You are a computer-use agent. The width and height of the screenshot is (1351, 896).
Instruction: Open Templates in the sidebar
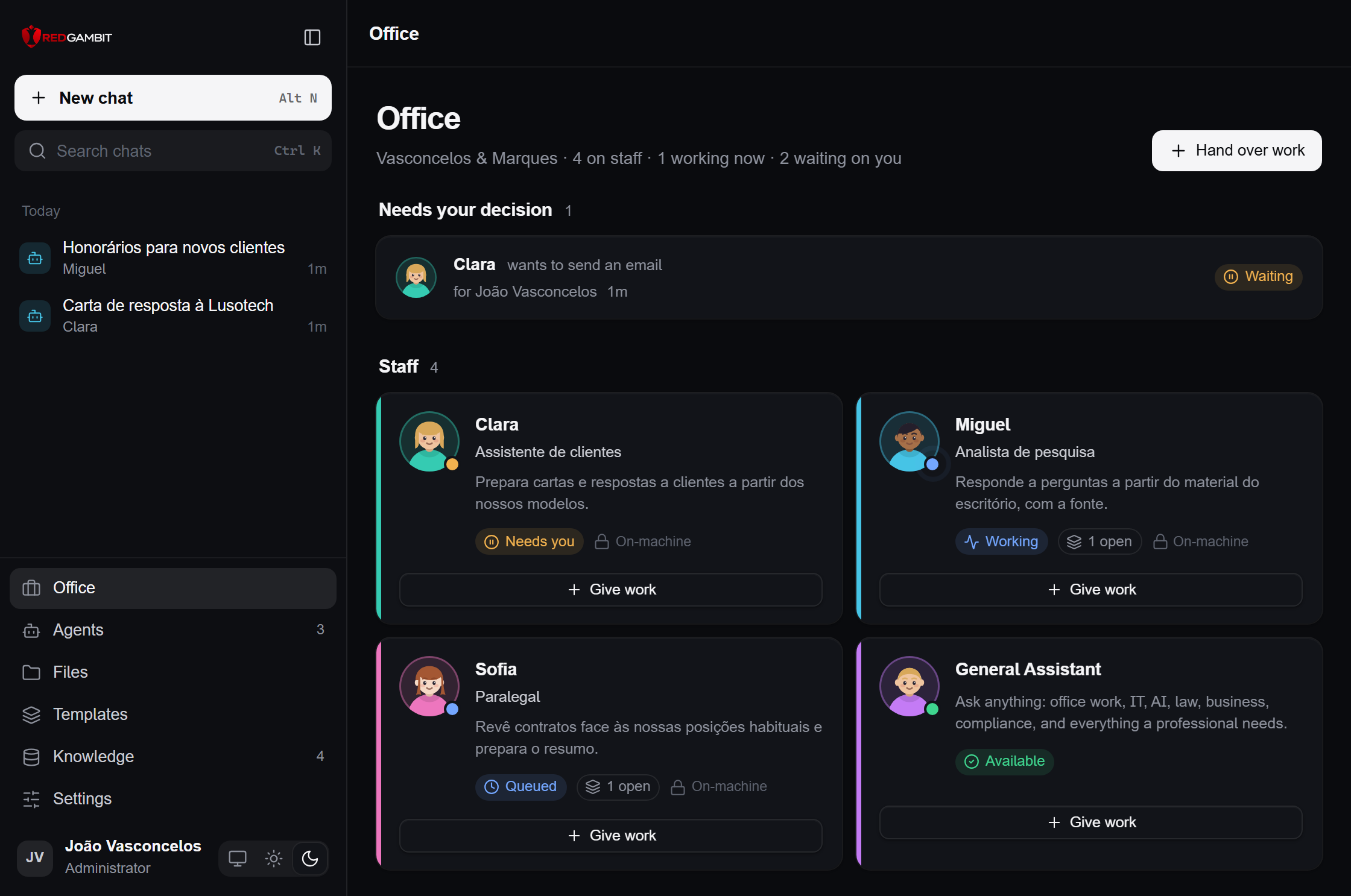pos(173,715)
